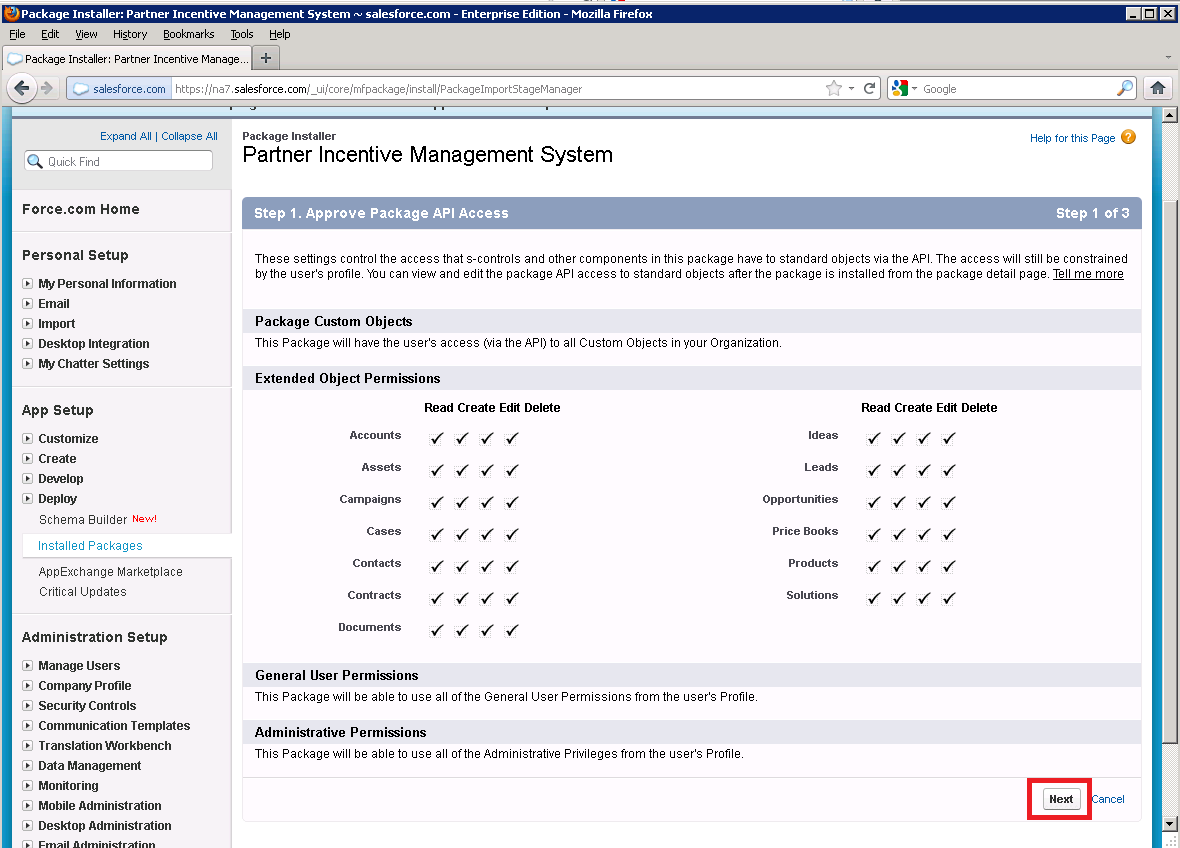1180x848 pixels.
Task: Click the browser Back arrow button
Action: 24,88
